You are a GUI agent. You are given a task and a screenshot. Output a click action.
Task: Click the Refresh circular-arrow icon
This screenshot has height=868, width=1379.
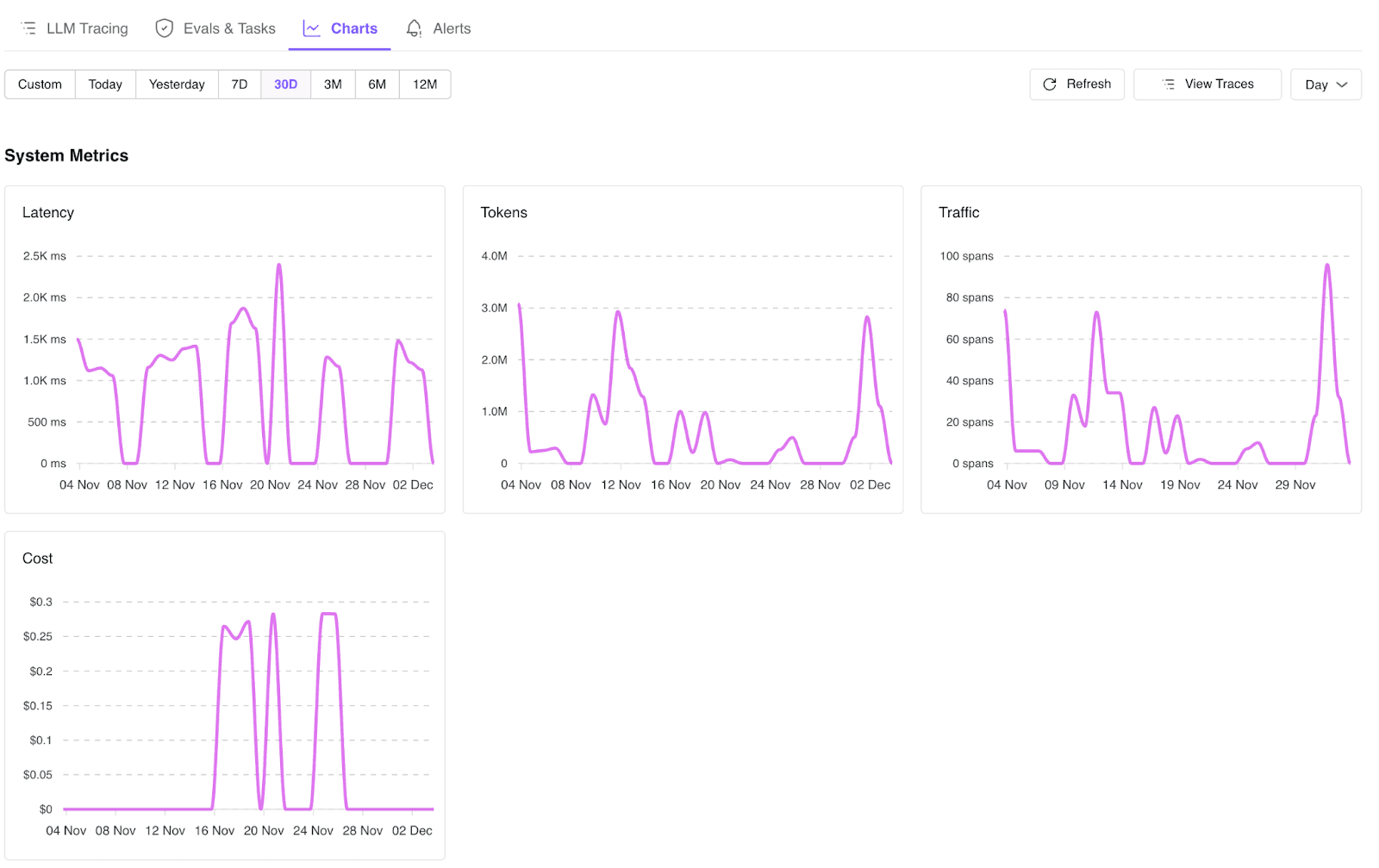(1049, 84)
